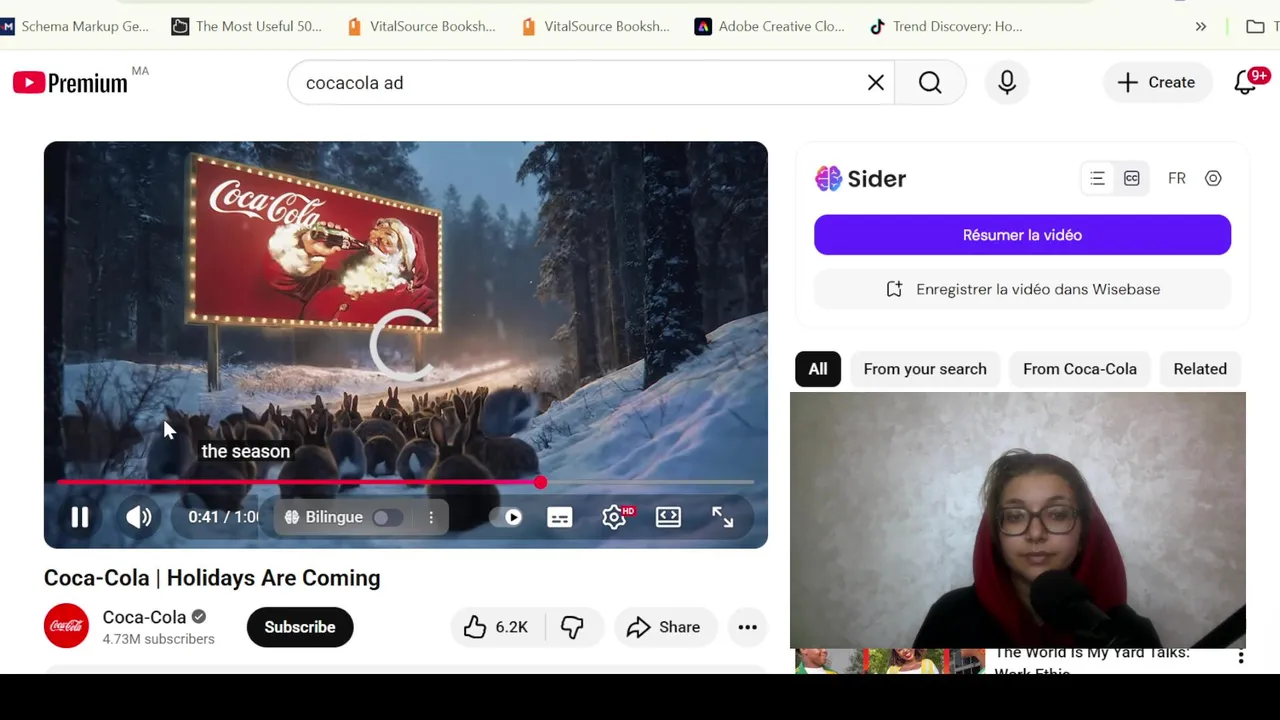This screenshot has width=1280, height=720.
Task: Open the Coca-Cola channel name link
Action: [x=144, y=617]
